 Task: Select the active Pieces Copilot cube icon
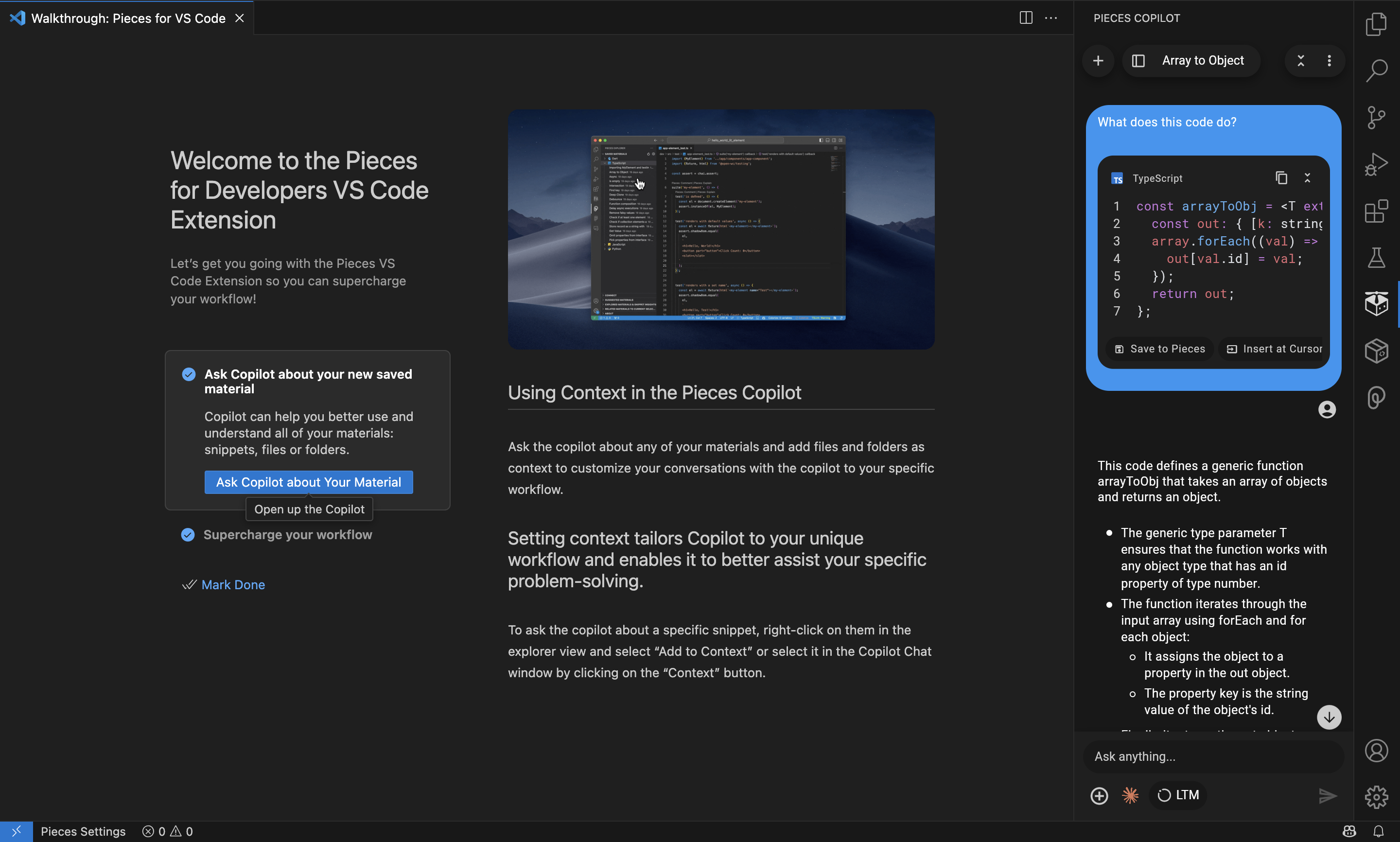(x=1376, y=304)
